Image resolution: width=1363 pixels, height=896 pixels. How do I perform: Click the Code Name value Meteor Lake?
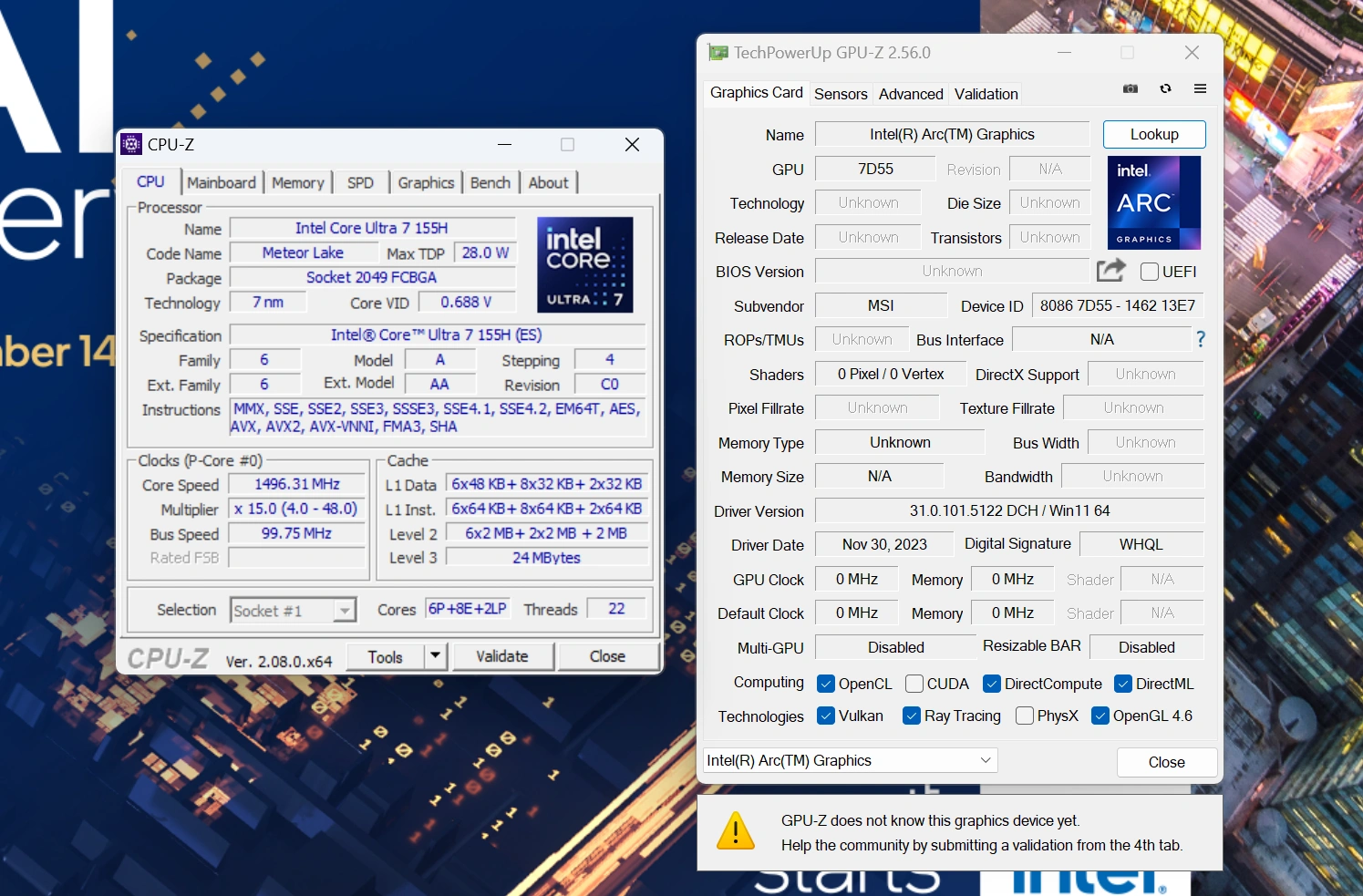click(303, 252)
